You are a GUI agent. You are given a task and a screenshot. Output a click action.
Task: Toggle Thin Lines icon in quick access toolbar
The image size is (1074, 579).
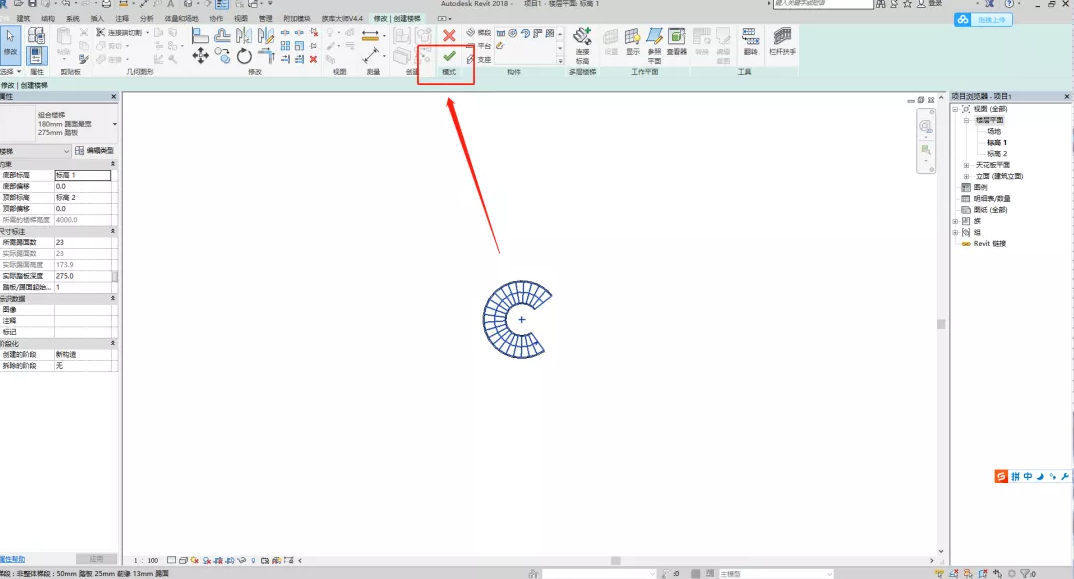point(222,4)
